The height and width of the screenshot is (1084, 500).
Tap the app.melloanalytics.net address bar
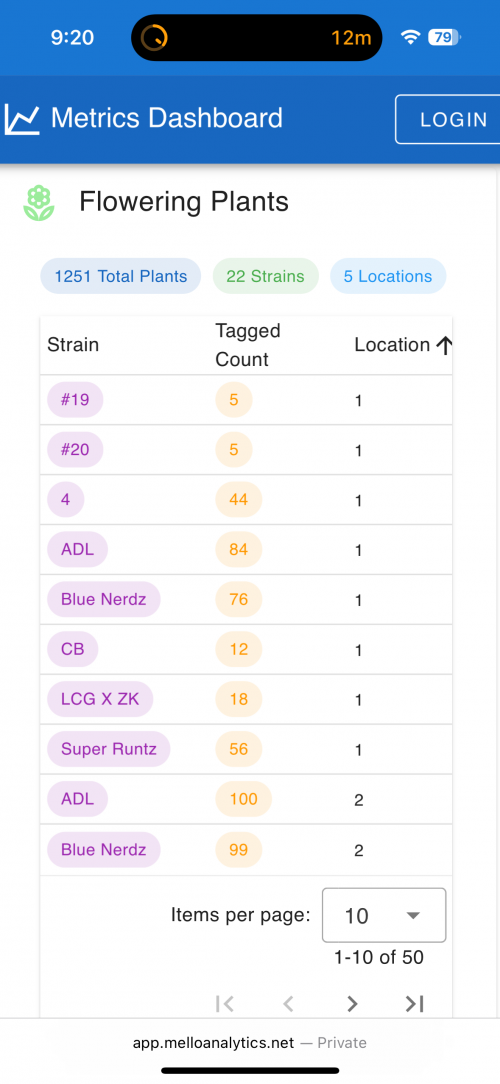pos(250,1043)
